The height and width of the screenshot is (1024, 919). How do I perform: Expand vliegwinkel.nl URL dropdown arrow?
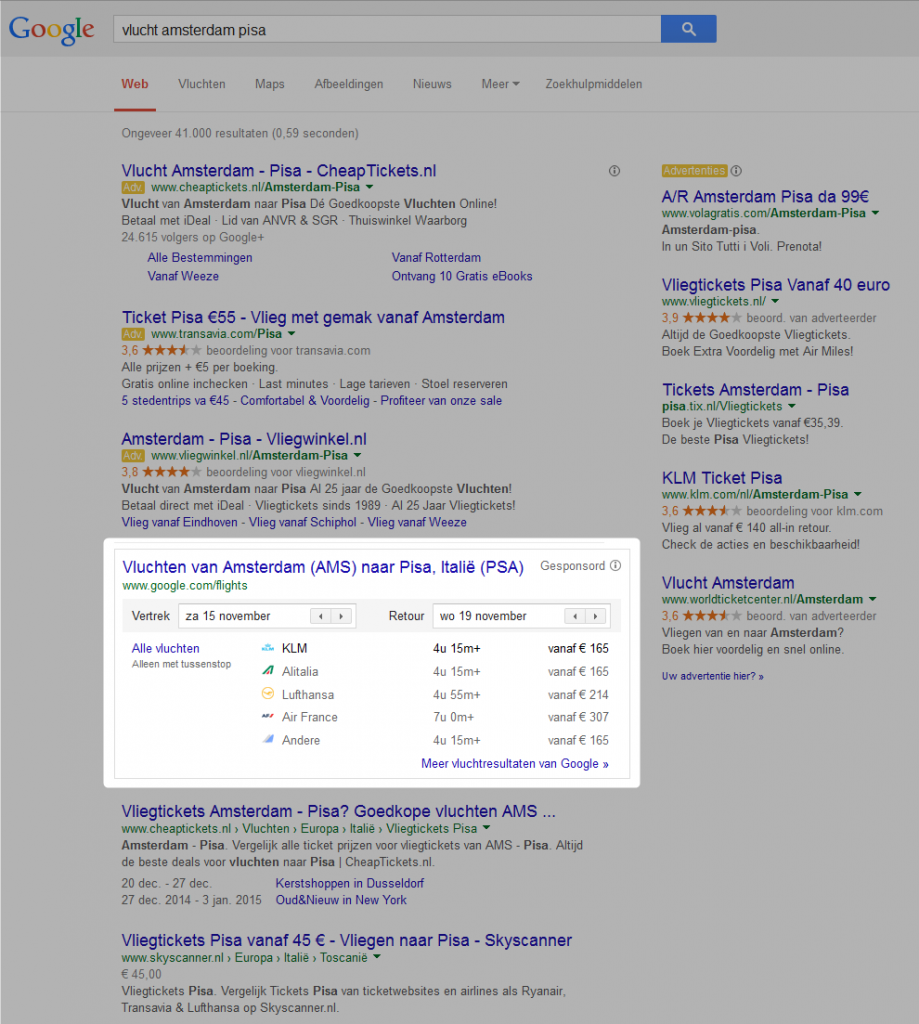pyautogui.click(x=357, y=455)
